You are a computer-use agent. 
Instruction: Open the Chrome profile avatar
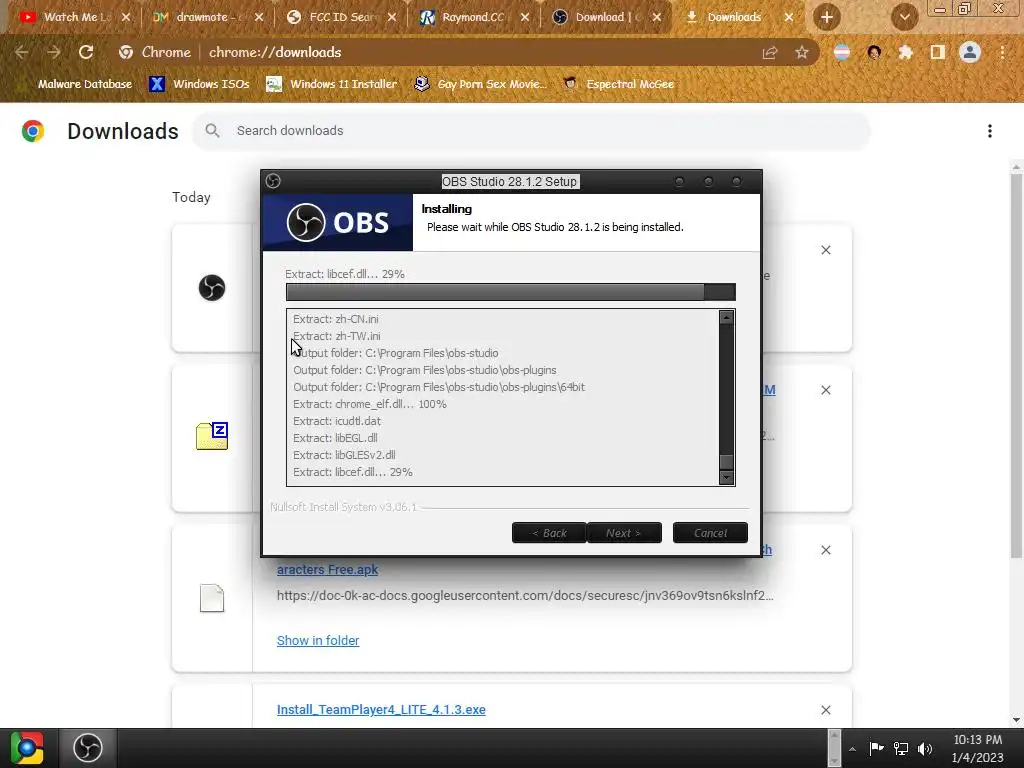tap(970, 52)
